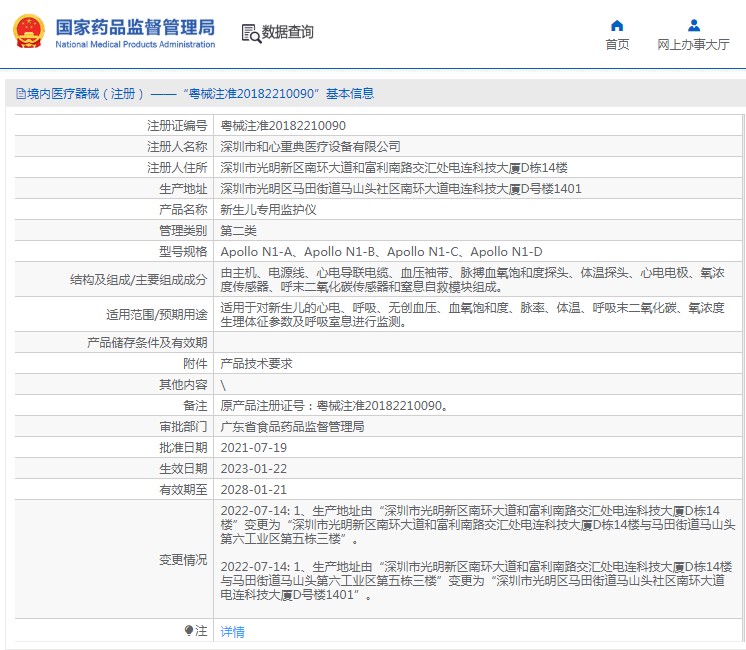Select product name 新生儿专用监护仪

(268, 209)
